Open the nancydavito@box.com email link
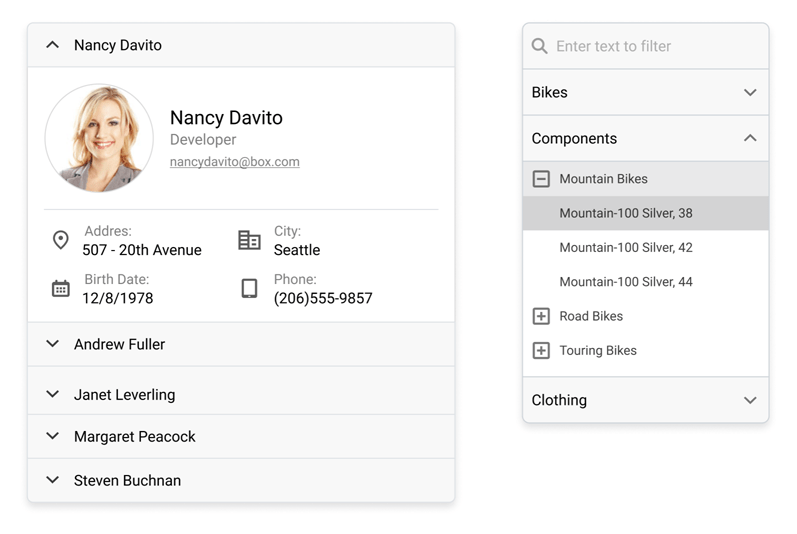The width and height of the screenshot is (797, 534). coord(235,162)
